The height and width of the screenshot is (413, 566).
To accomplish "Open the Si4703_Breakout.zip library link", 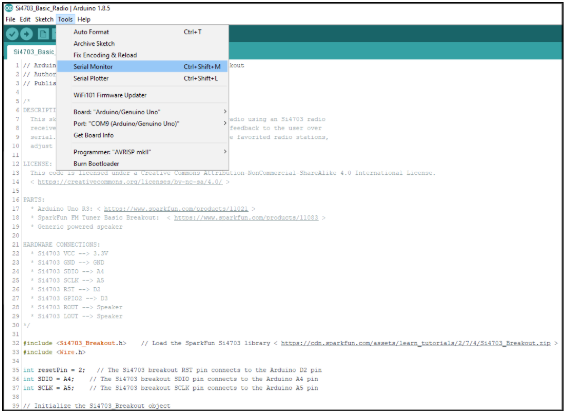I will click(x=416, y=343).
